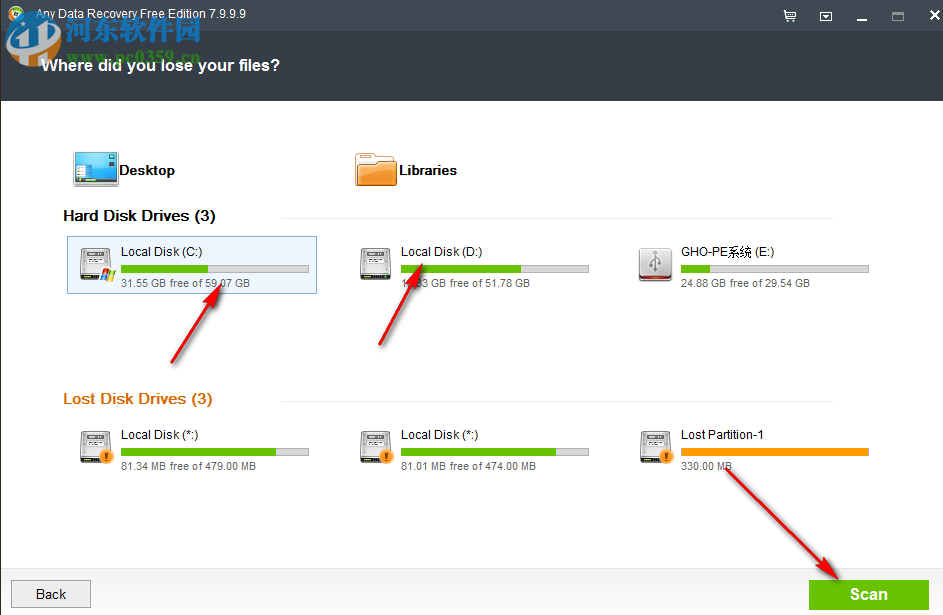943x615 pixels.
Task: Click '81.01 MB free of 474.00 MB' text
Action: (x=468, y=467)
